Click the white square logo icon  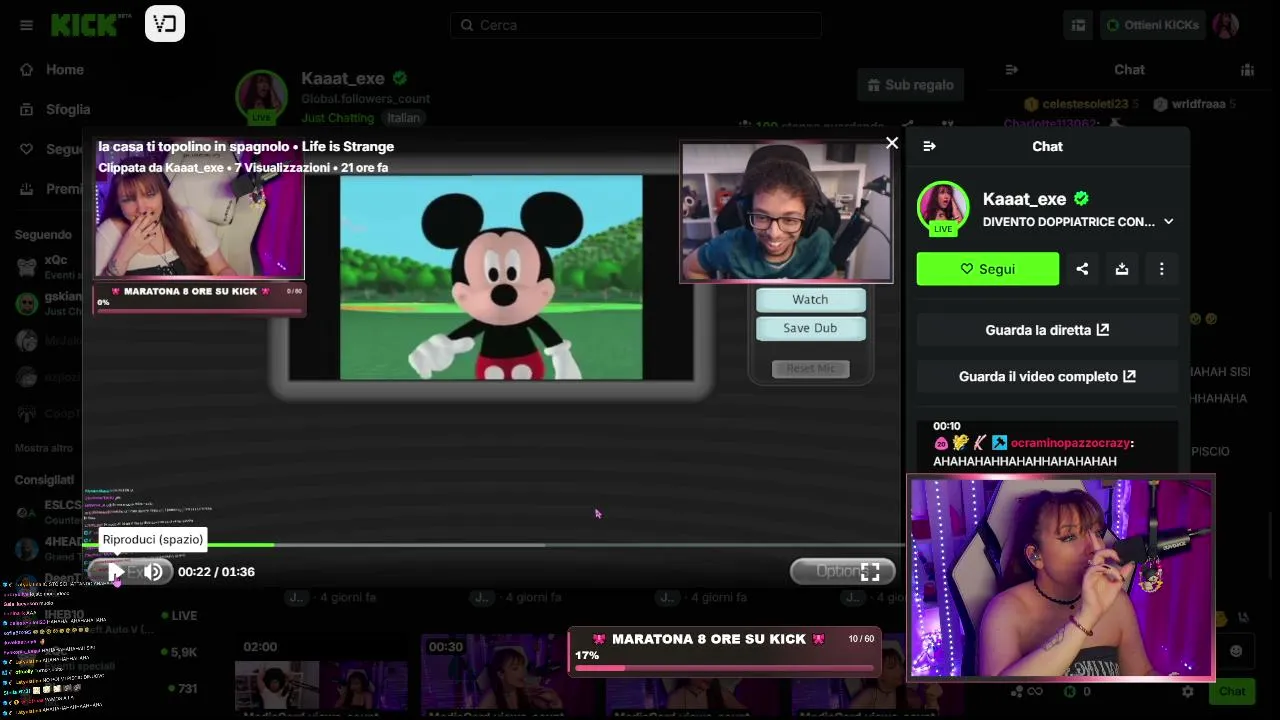pos(165,23)
